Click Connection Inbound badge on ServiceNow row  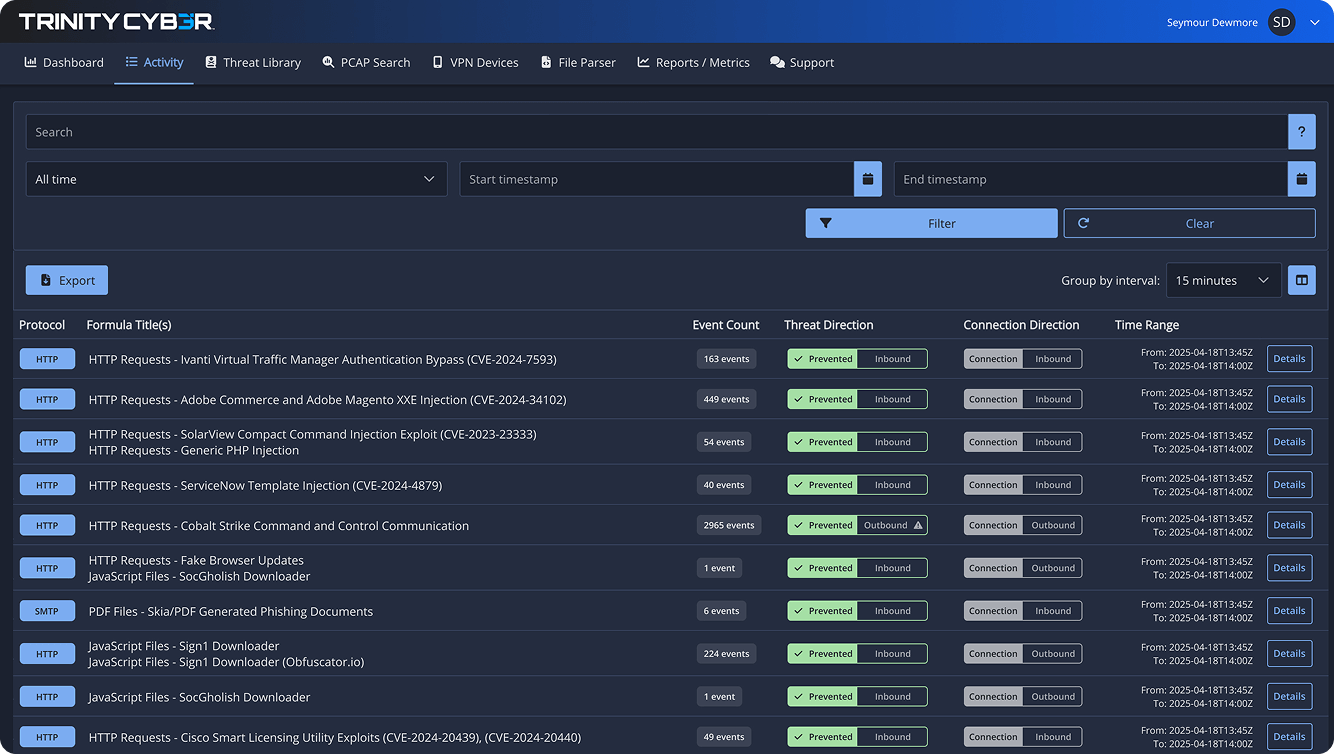click(1023, 485)
